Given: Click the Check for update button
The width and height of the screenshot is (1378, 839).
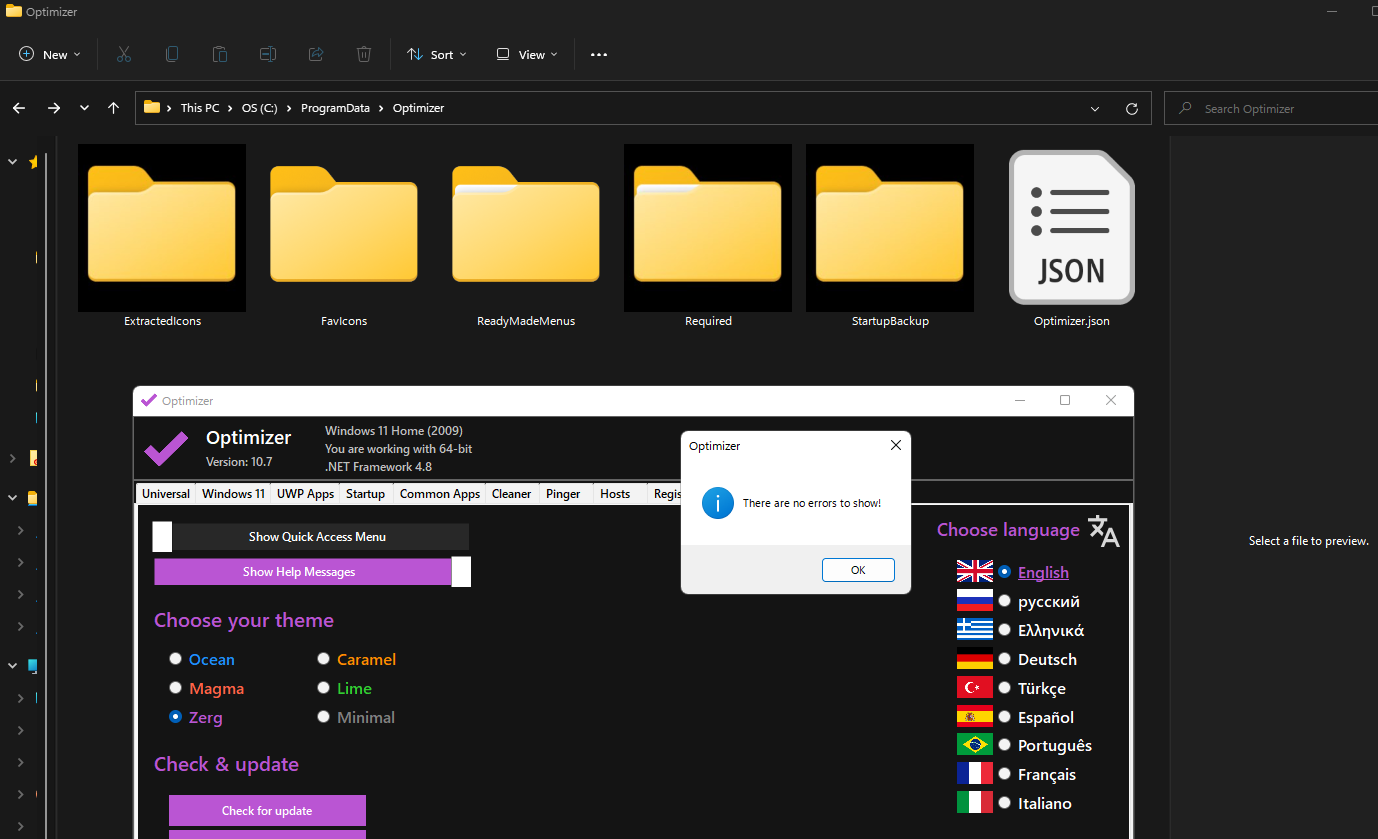Looking at the screenshot, I should point(267,810).
